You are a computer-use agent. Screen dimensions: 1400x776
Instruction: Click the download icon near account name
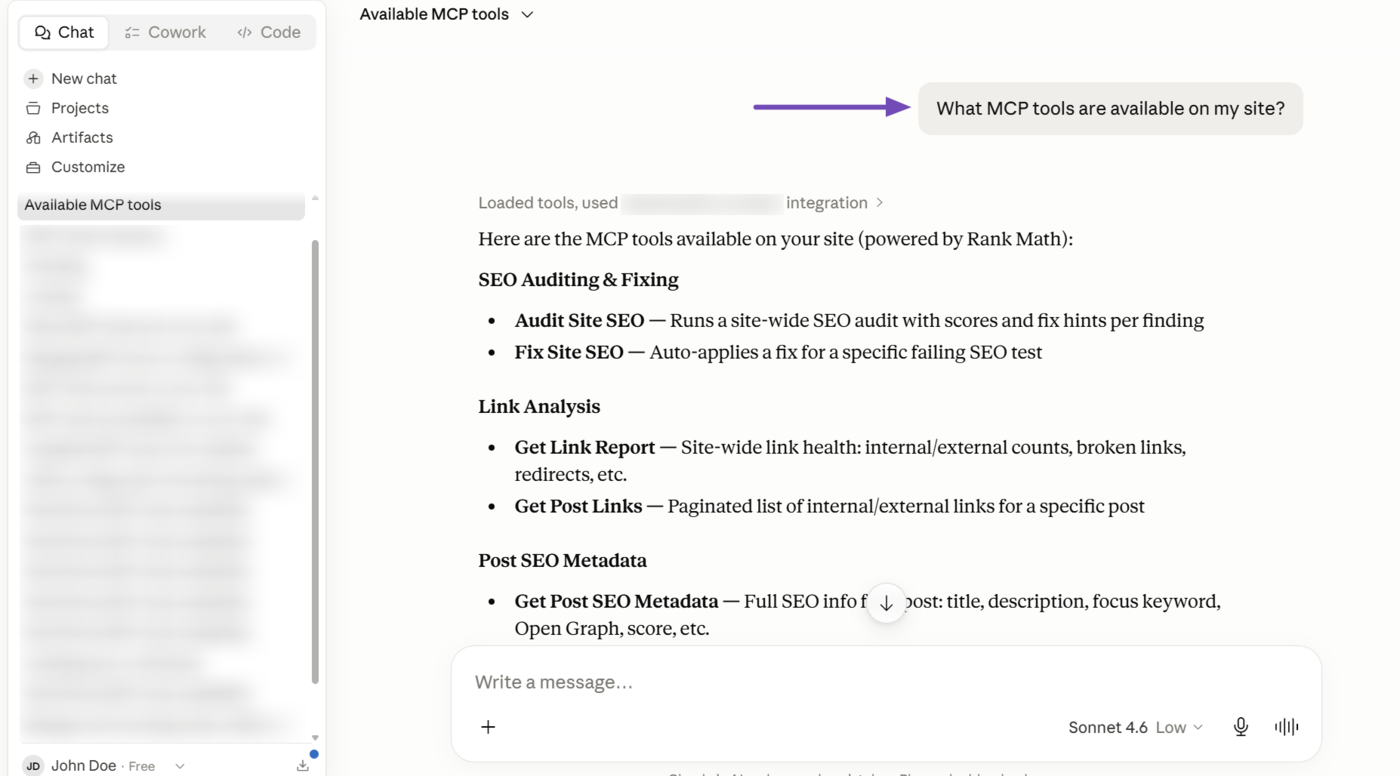(x=303, y=766)
